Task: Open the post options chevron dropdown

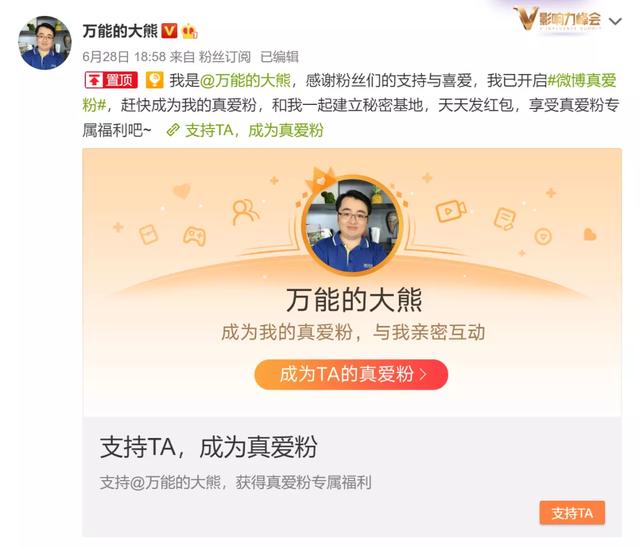Action: (x=615, y=21)
